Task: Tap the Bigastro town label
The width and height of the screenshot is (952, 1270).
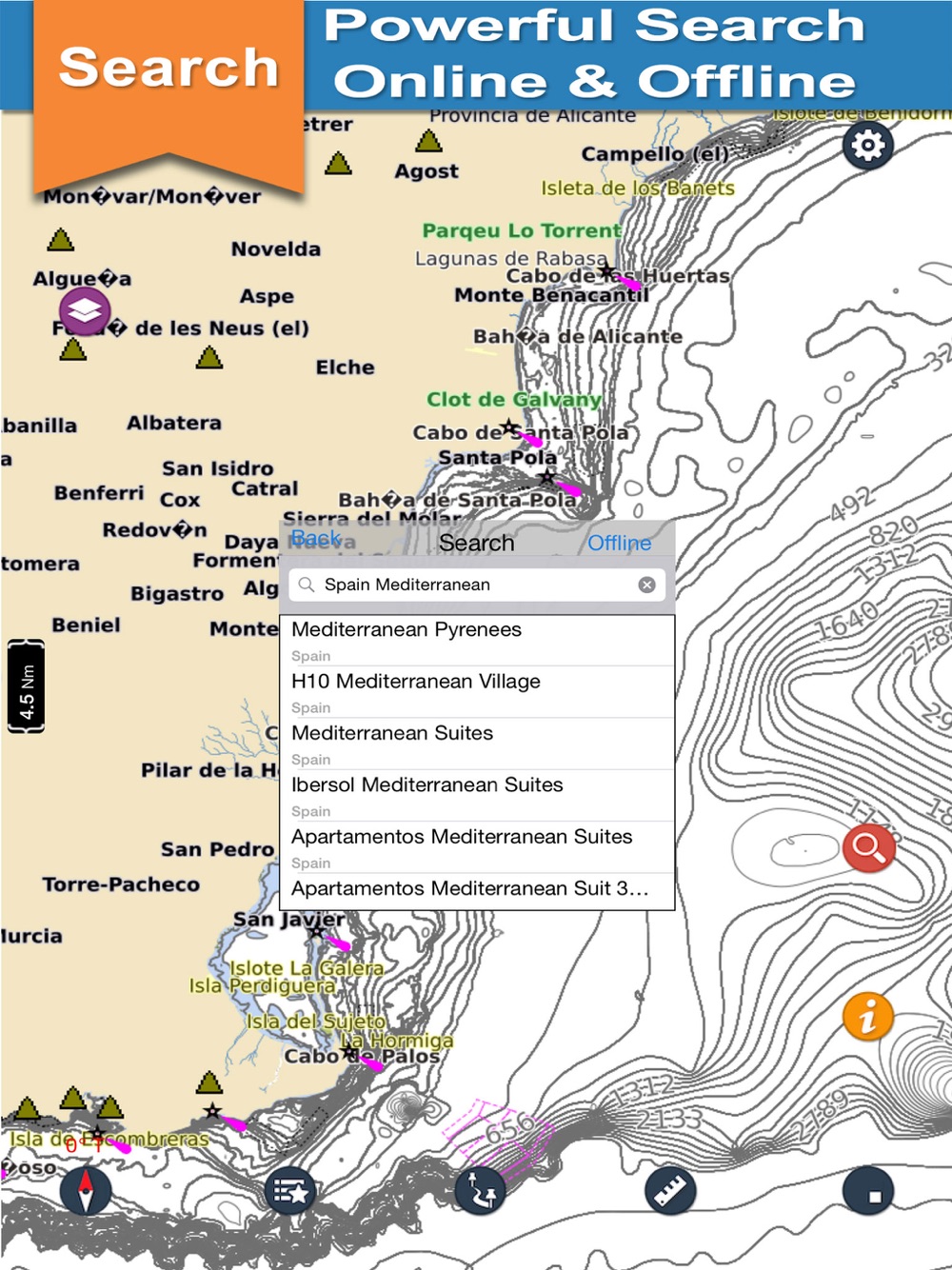Action: coord(177,594)
